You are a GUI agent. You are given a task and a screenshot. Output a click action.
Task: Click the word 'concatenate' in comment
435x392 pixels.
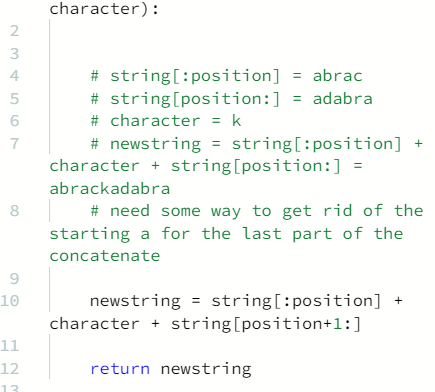[x=105, y=256]
